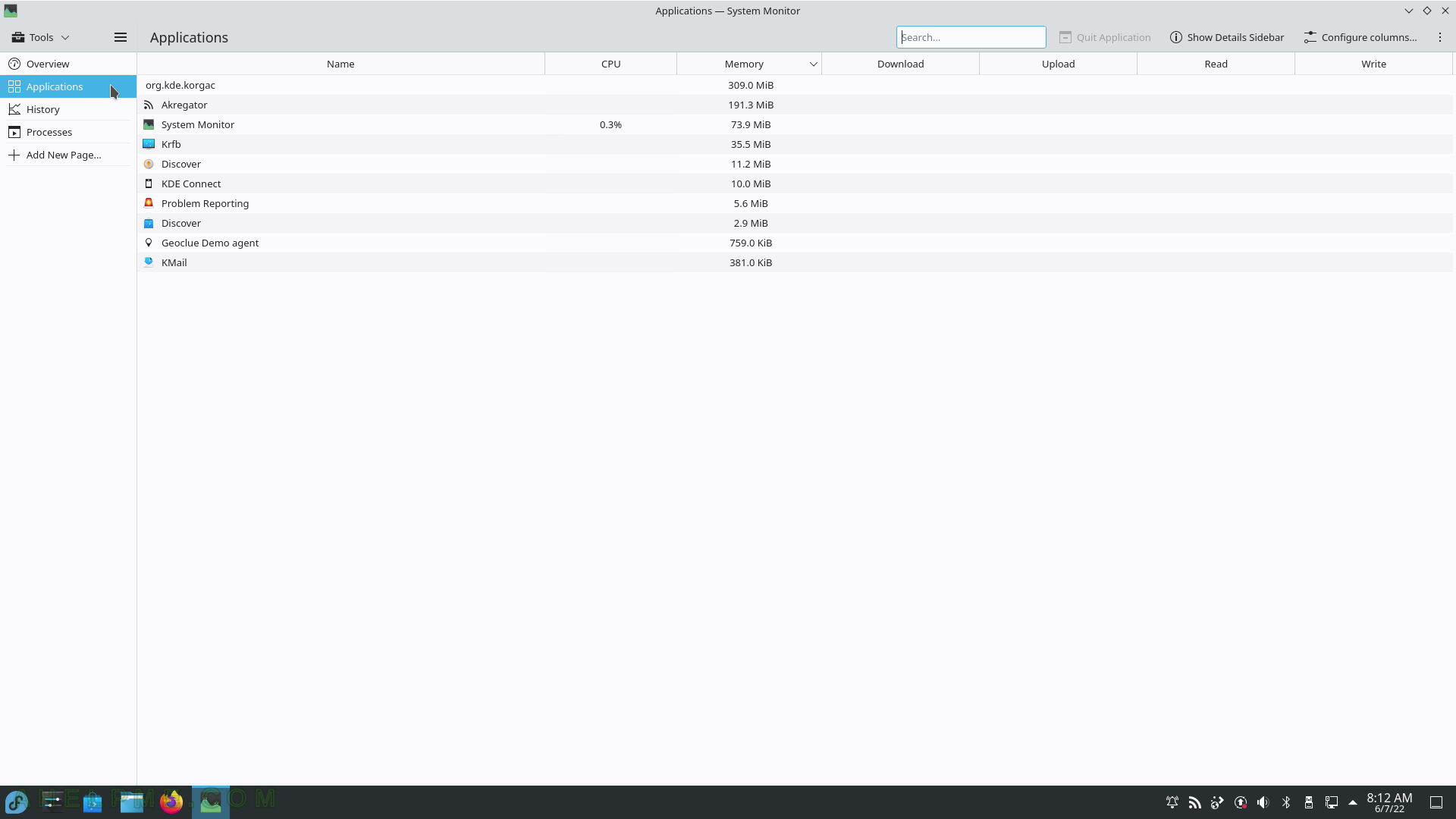Screen dimensions: 1456x819
Task: Open Configure columns dialog
Action: [1360, 37]
